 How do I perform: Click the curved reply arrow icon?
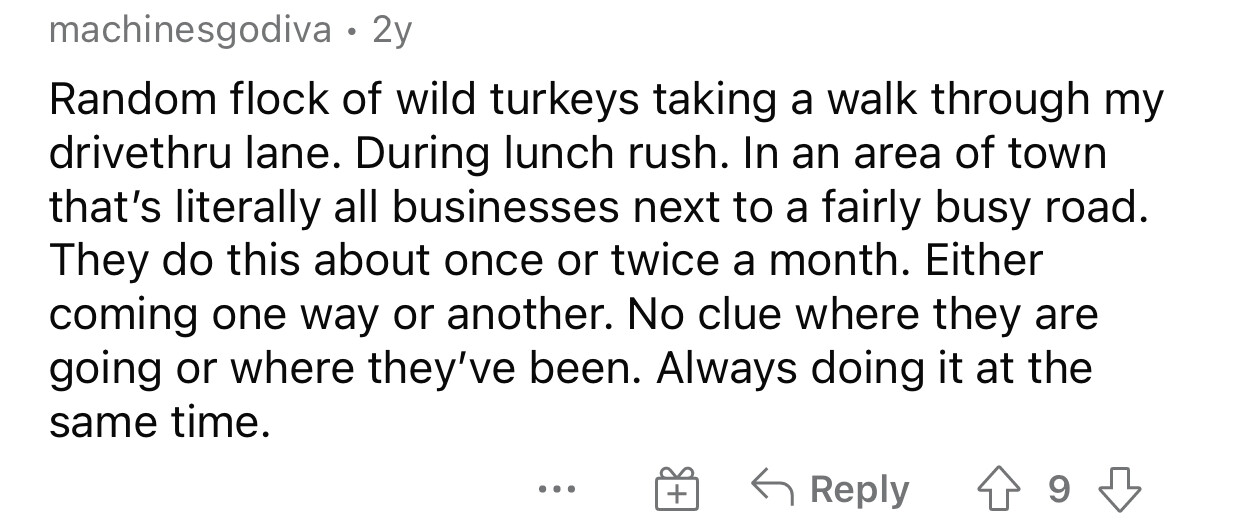(x=771, y=489)
